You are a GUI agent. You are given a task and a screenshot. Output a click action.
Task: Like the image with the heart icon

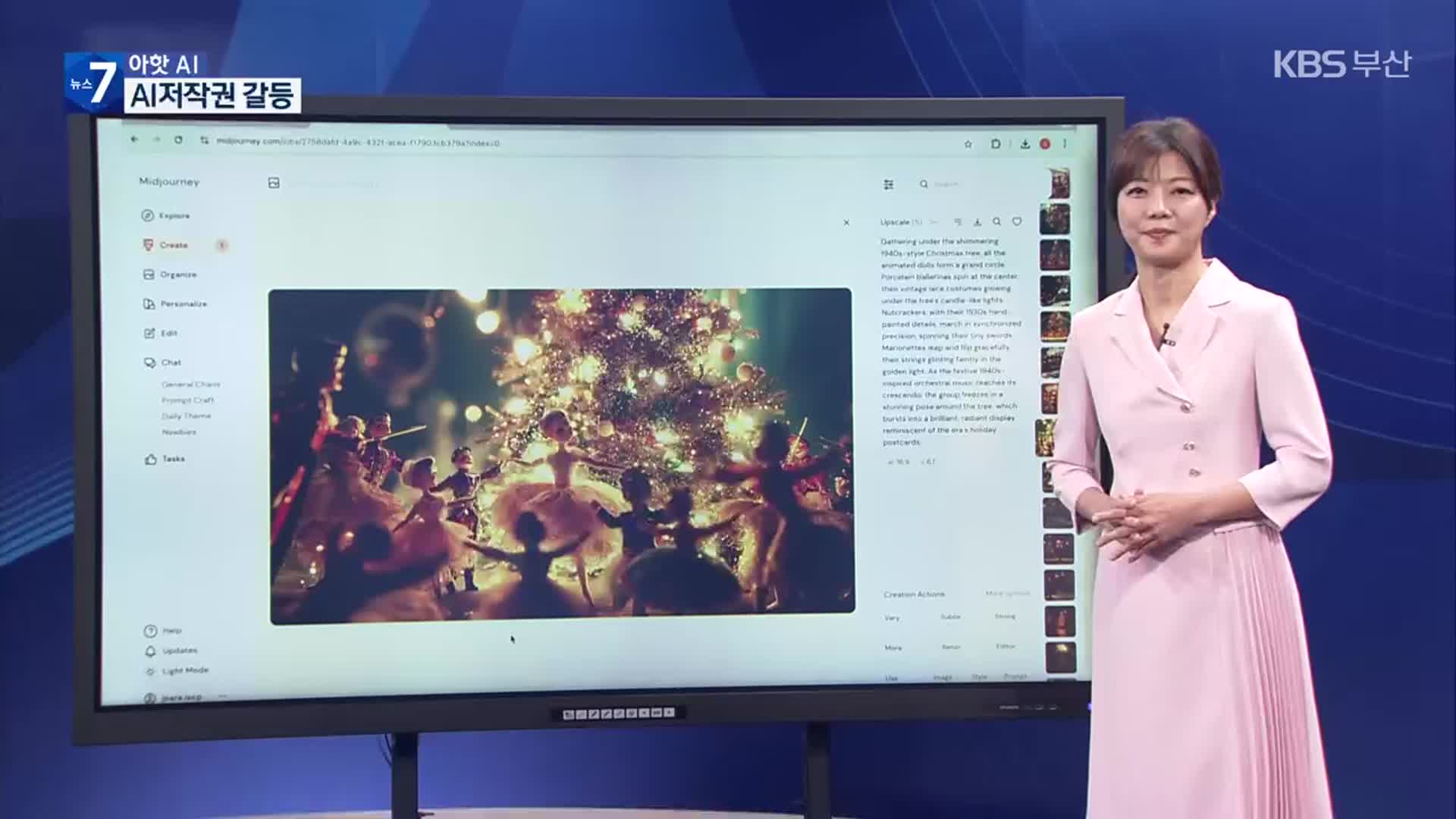click(1017, 221)
